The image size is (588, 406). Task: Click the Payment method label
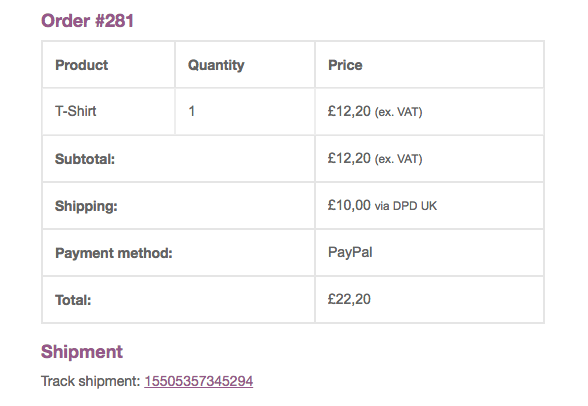114,253
